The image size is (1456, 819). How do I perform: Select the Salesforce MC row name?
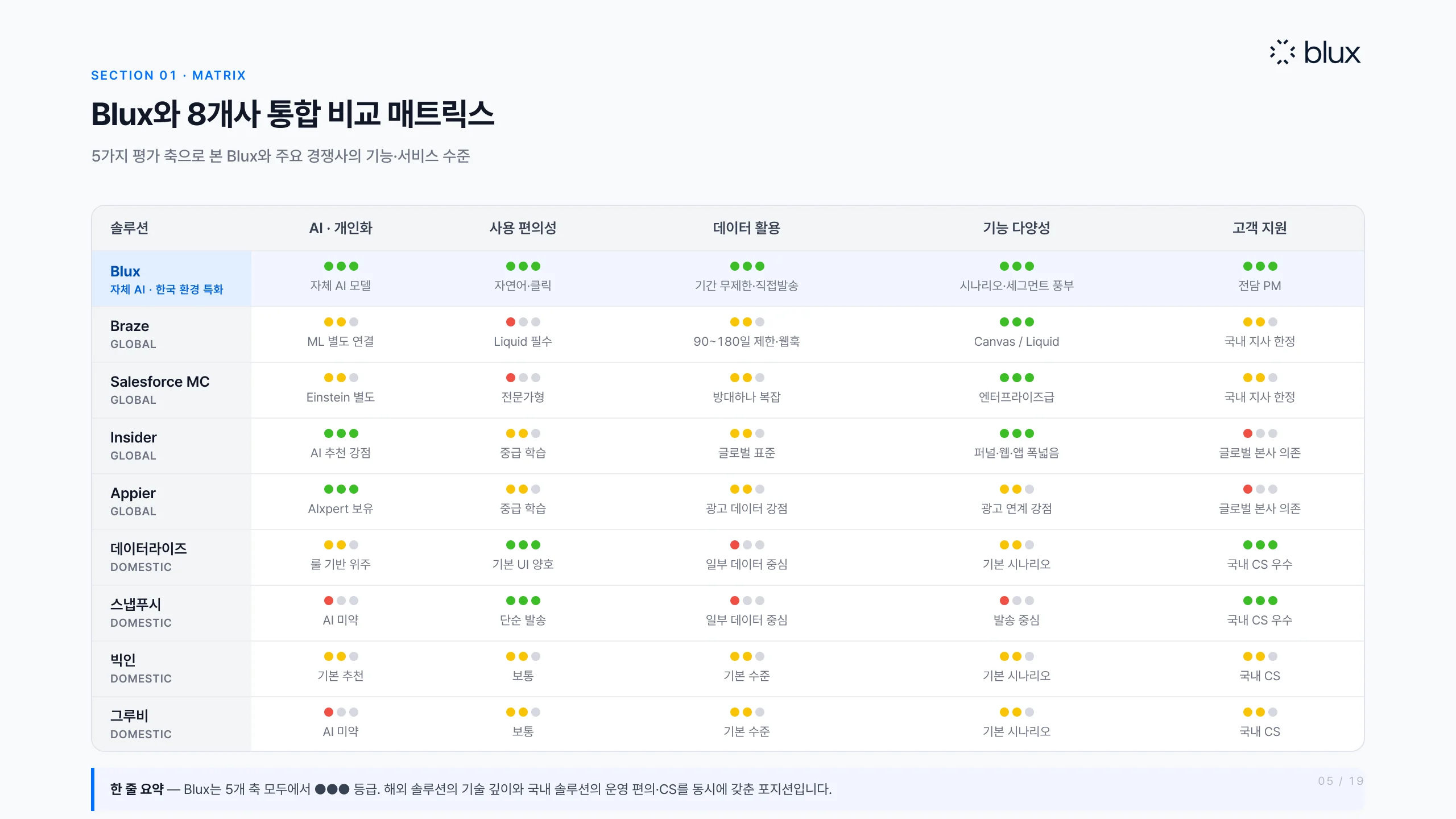pos(160,382)
